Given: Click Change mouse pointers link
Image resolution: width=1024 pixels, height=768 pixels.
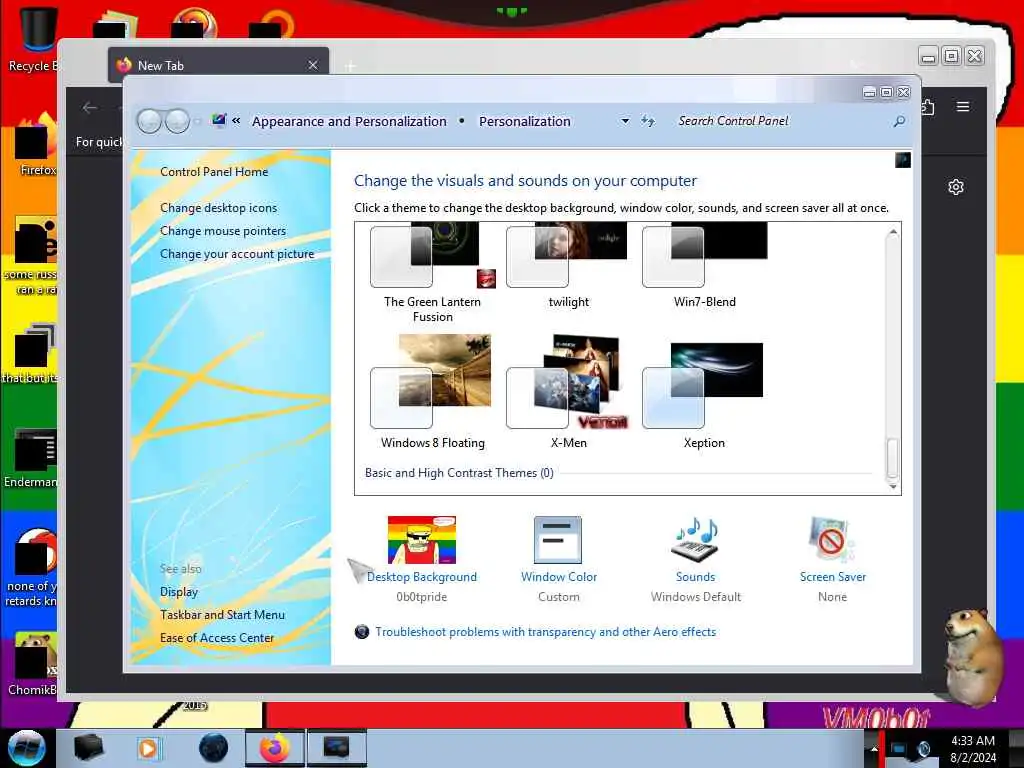Looking at the screenshot, I should pyautogui.click(x=223, y=231).
